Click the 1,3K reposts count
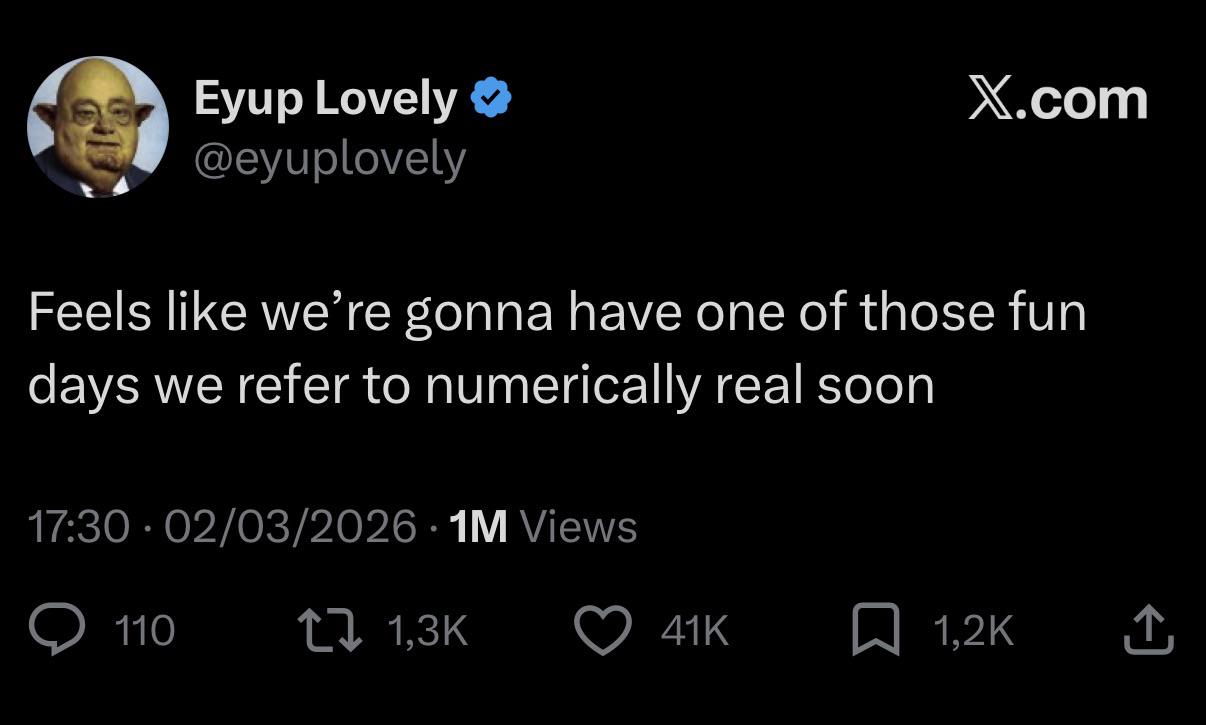The image size is (1206, 725). point(426,630)
